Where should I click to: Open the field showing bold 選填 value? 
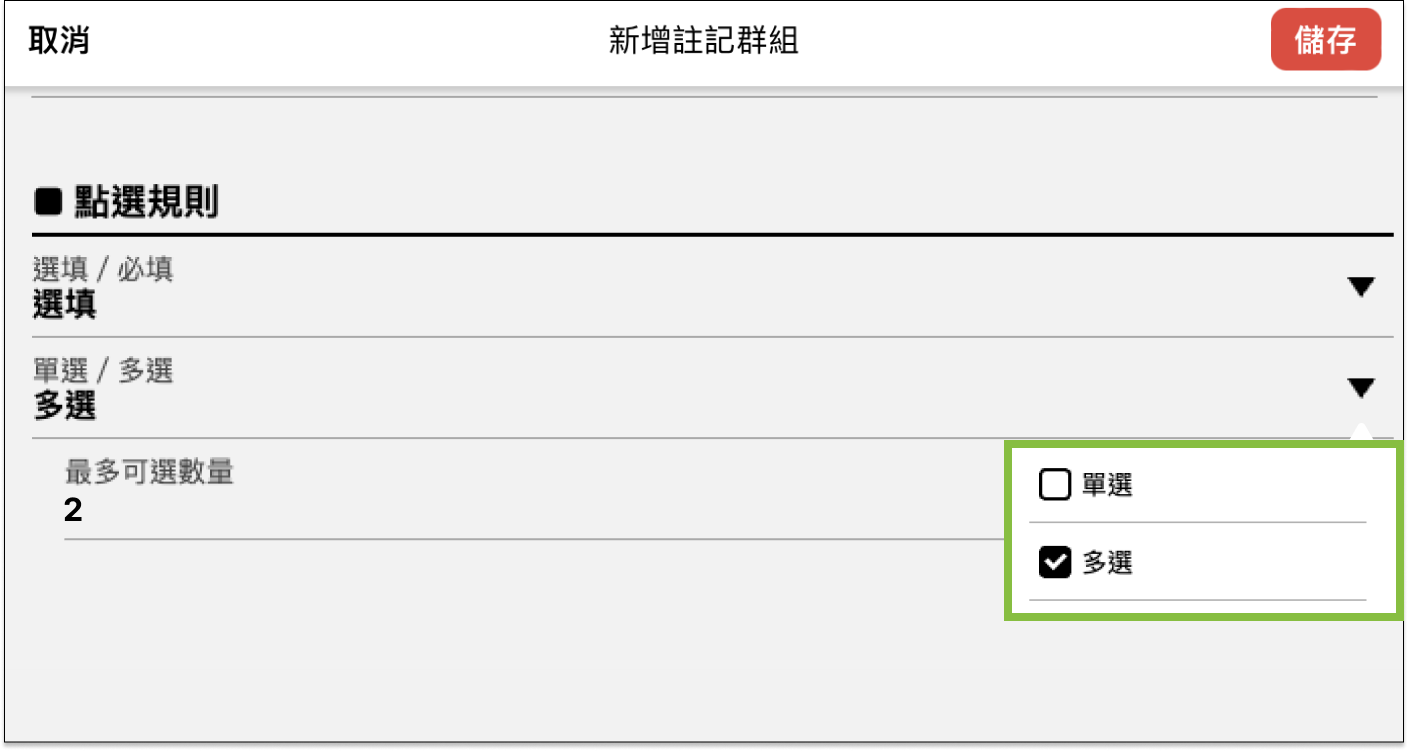(x=65, y=305)
